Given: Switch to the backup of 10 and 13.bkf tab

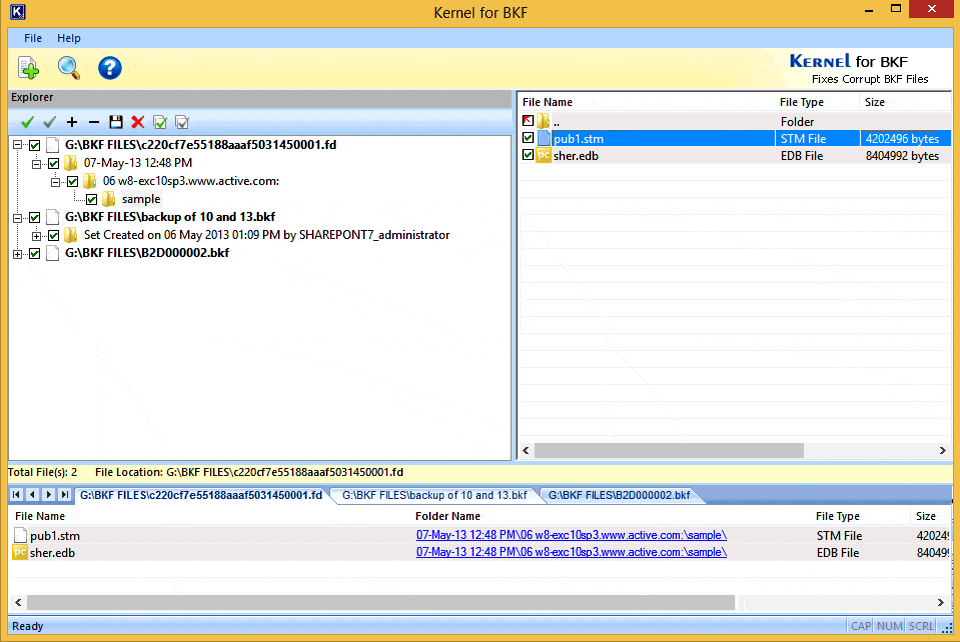Looking at the screenshot, I should [434, 495].
